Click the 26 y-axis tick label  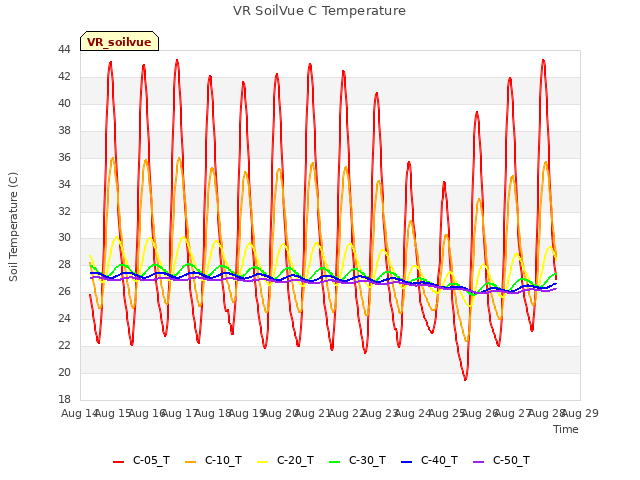click(64, 291)
